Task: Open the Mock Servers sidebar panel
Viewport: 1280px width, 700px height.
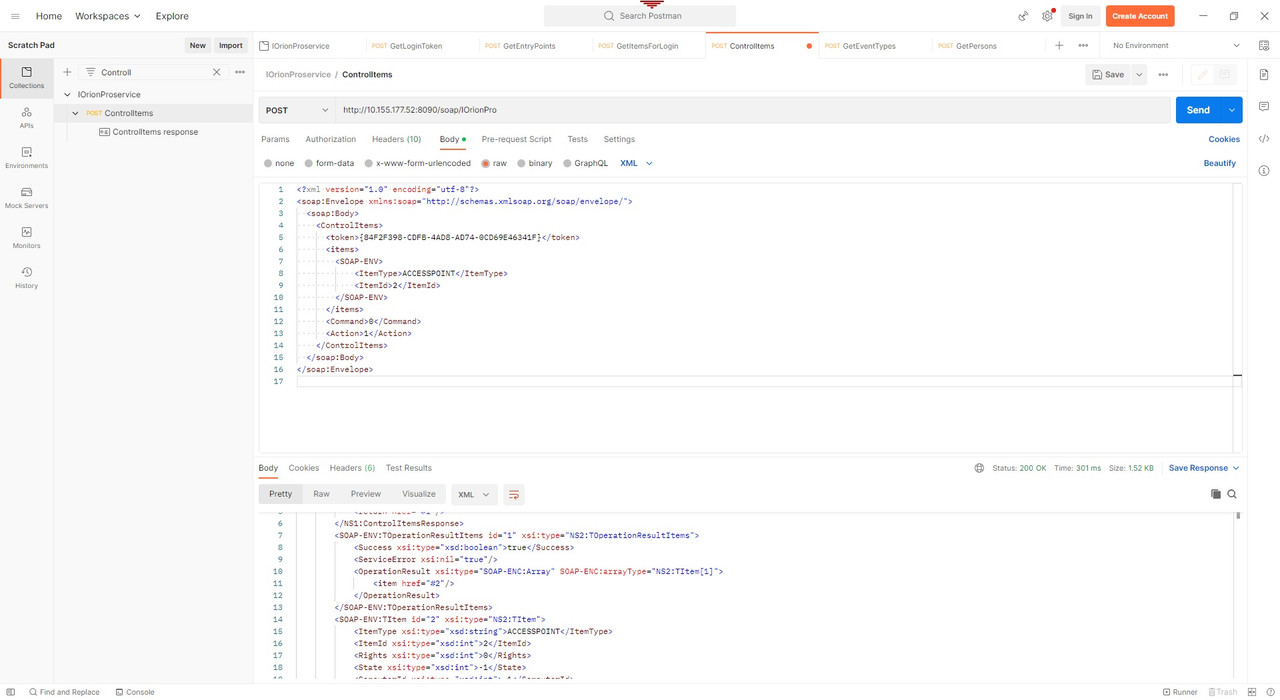Action: coord(27,198)
